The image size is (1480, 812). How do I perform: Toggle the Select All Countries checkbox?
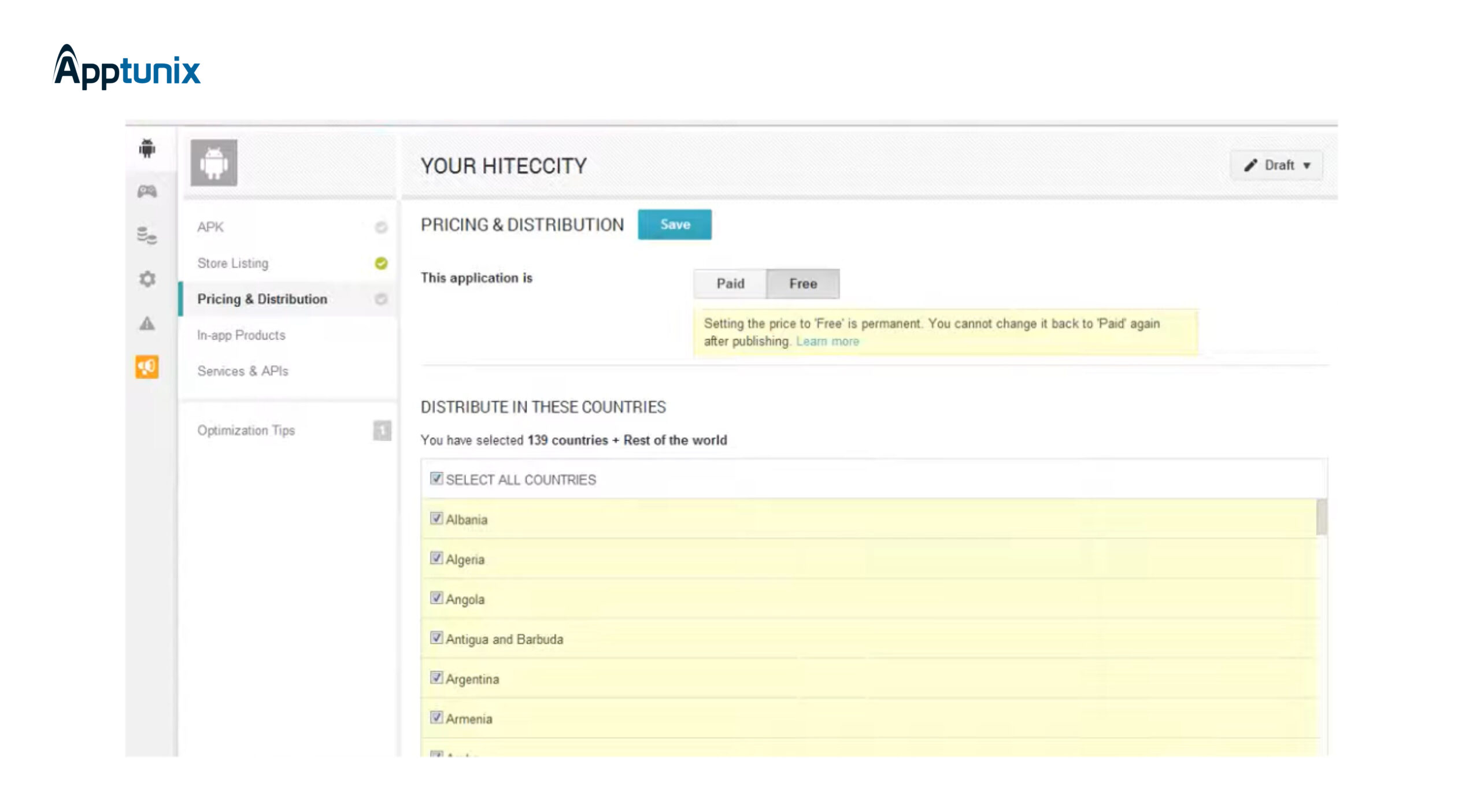point(436,479)
